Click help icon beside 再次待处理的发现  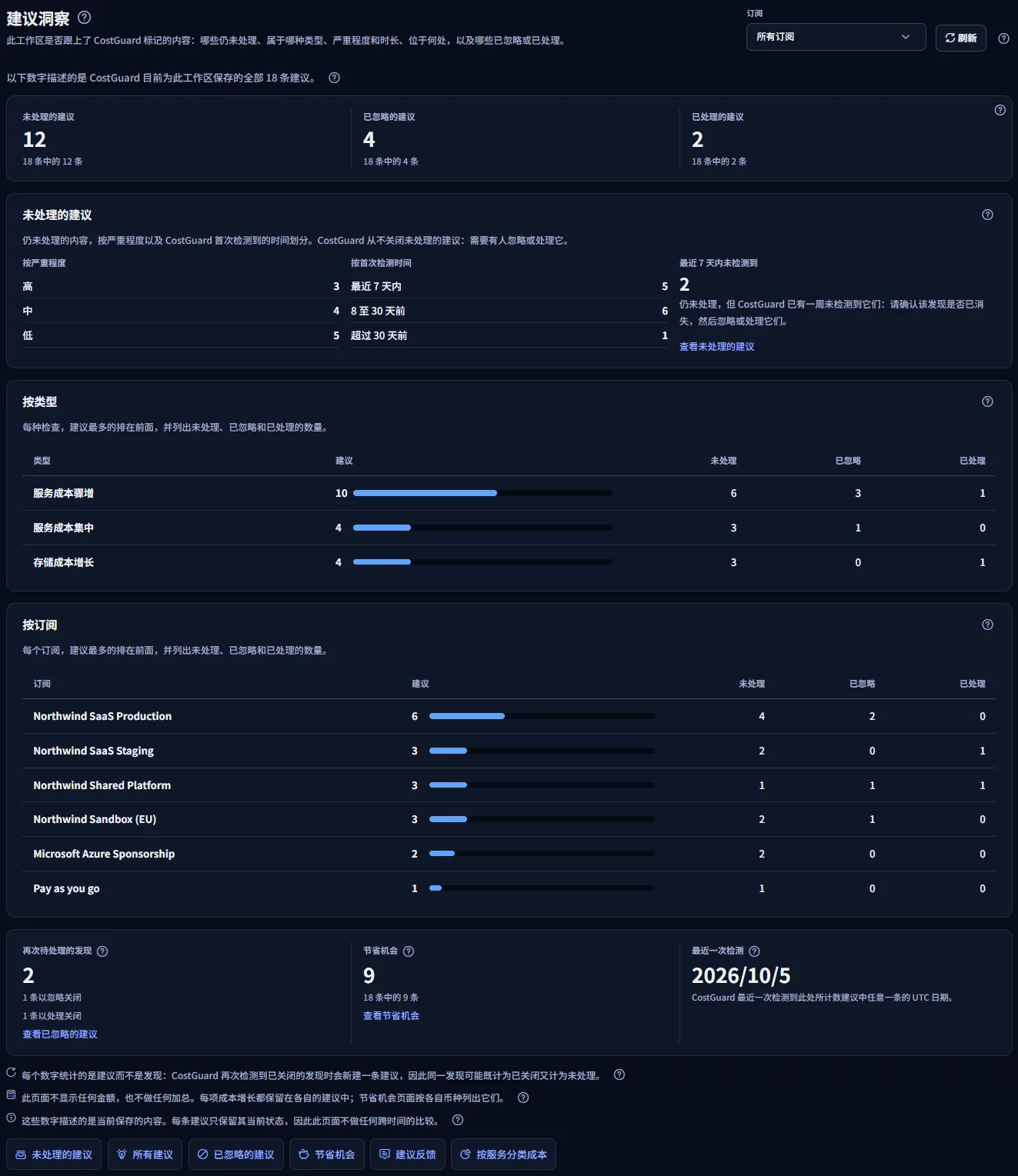[x=102, y=951]
